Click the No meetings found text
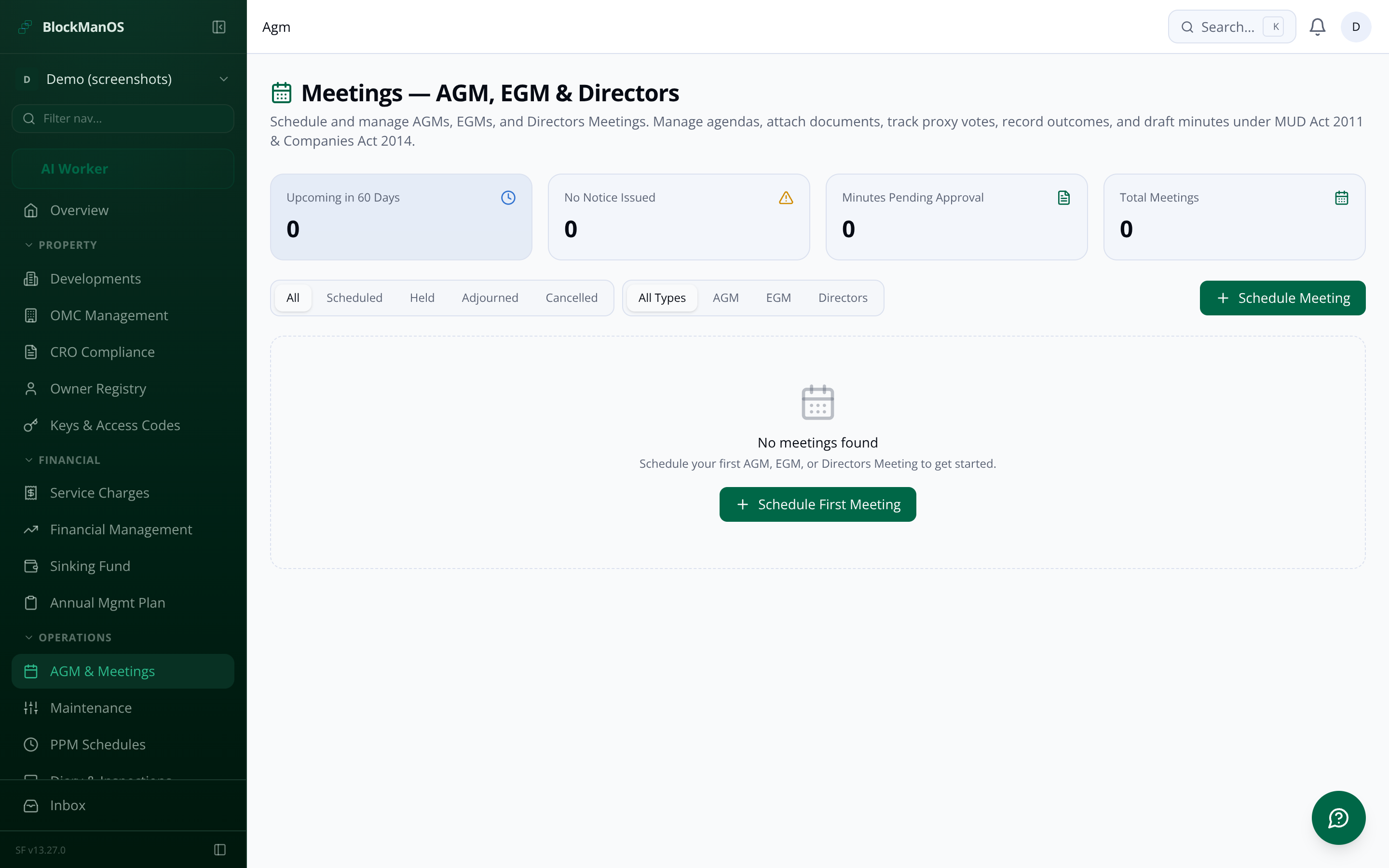Image resolution: width=1389 pixels, height=868 pixels. 817,443
